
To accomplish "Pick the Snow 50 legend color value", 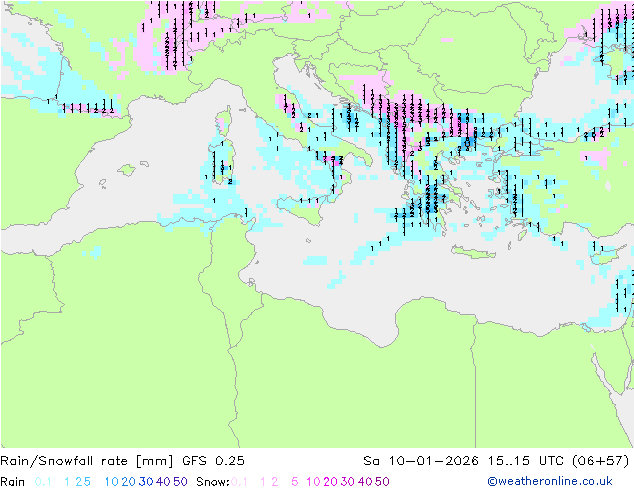I will coord(382,482).
